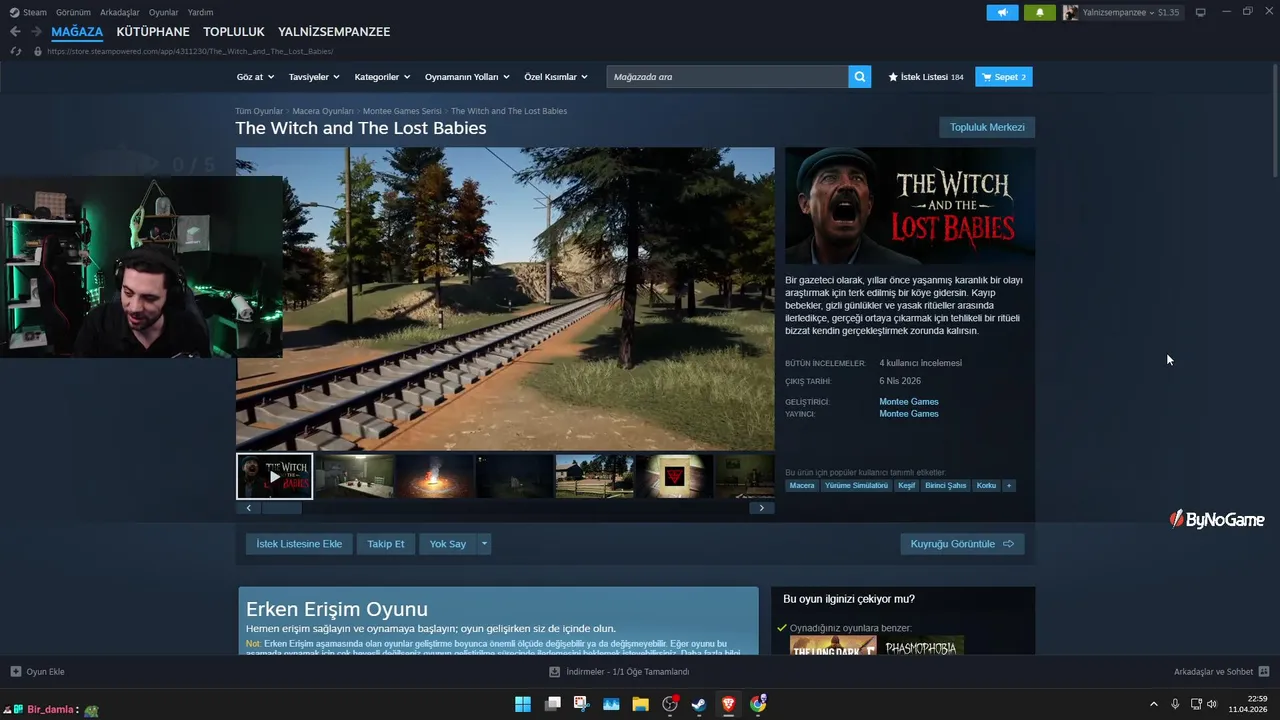Click the Korku tag
This screenshot has width=1280, height=720.
[x=986, y=486]
